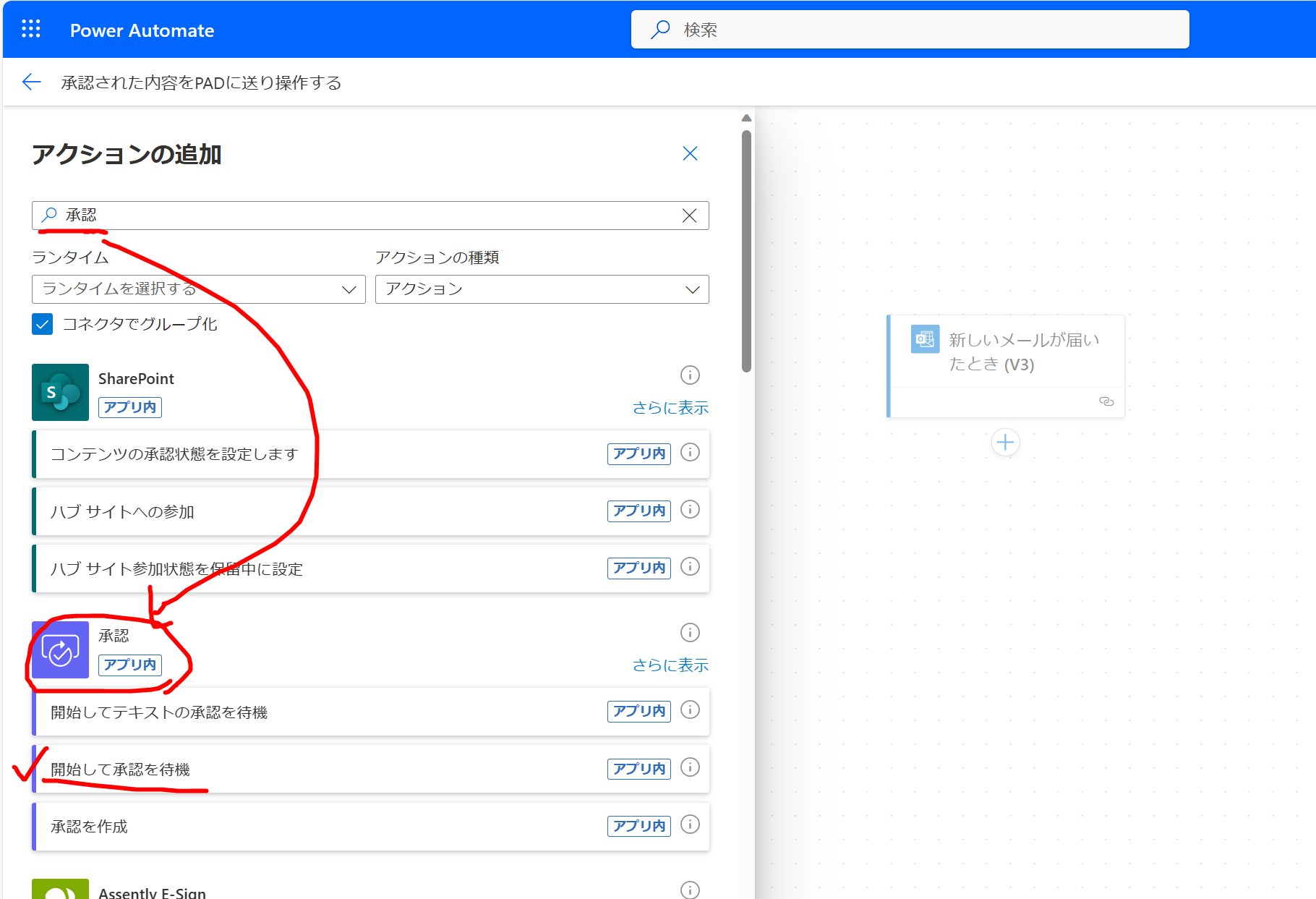The height and width of the screenshot is (899, 1316).
Task: Click the top 検索 search box
Action: click(x=910, y=30)
